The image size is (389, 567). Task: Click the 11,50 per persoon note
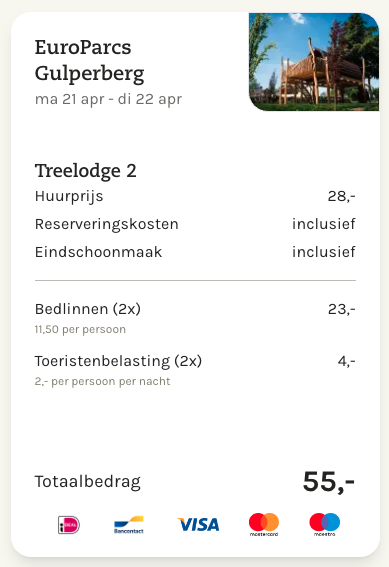tap(80, 329)
